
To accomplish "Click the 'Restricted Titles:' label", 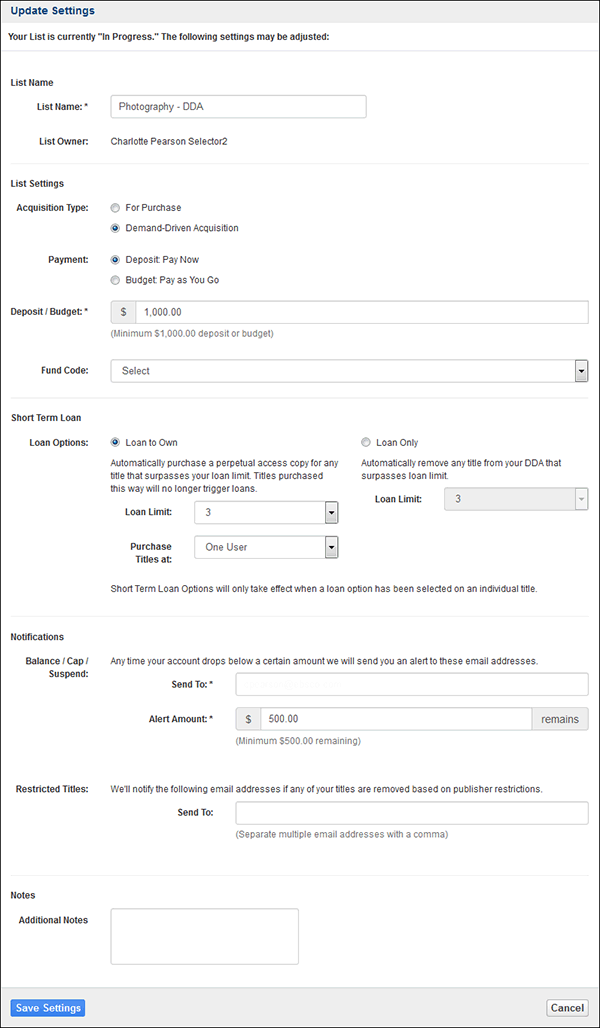I will (x=52, y=789).
